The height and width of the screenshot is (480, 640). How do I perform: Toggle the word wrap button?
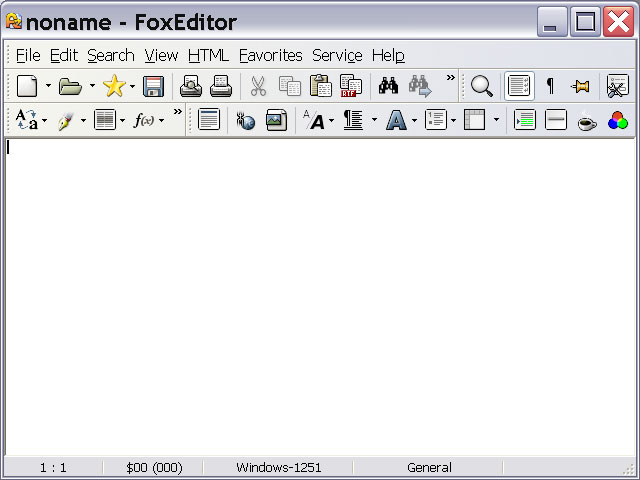[519, 86]
